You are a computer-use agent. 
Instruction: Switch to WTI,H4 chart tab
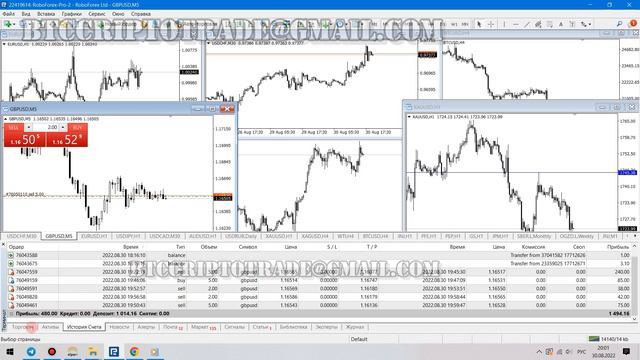pos(345,236)
